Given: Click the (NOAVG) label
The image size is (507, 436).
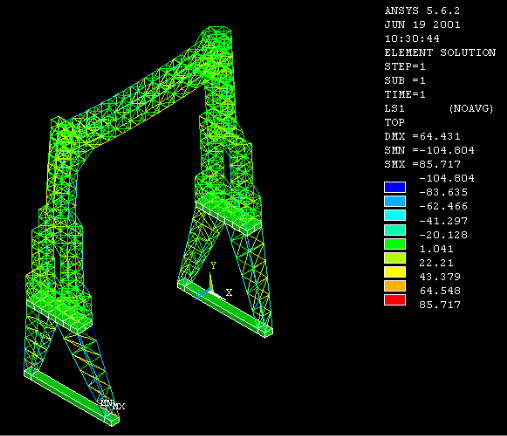Looking at the screenshot, I should tap(471, 109).
